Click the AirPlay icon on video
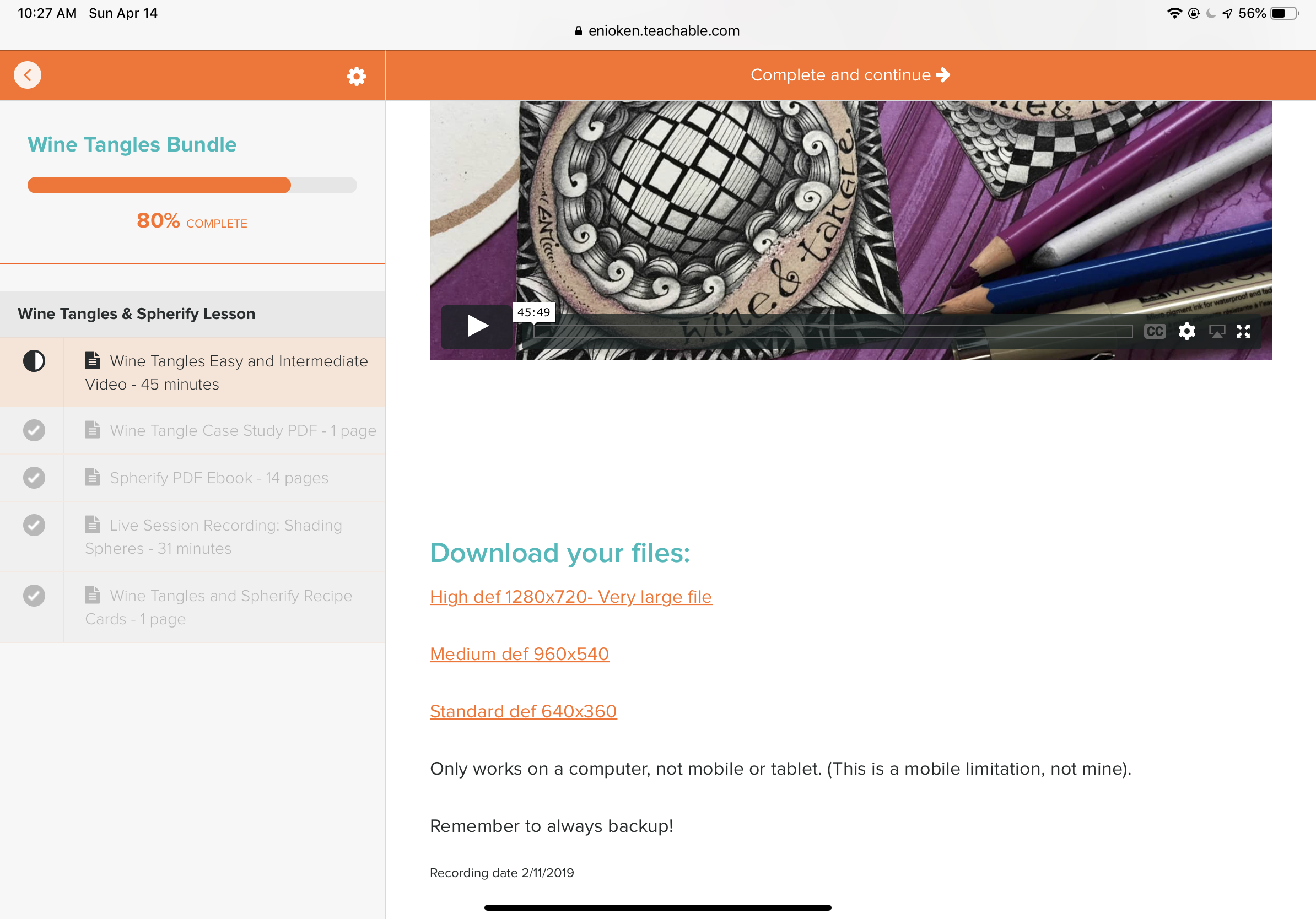Screen dimensions: 1316x919 pyautogui.click(x=1217, y=331)
